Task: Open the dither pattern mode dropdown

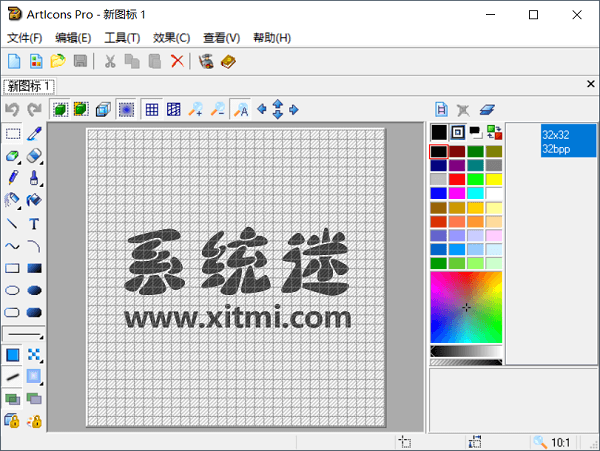Action: 34,355
